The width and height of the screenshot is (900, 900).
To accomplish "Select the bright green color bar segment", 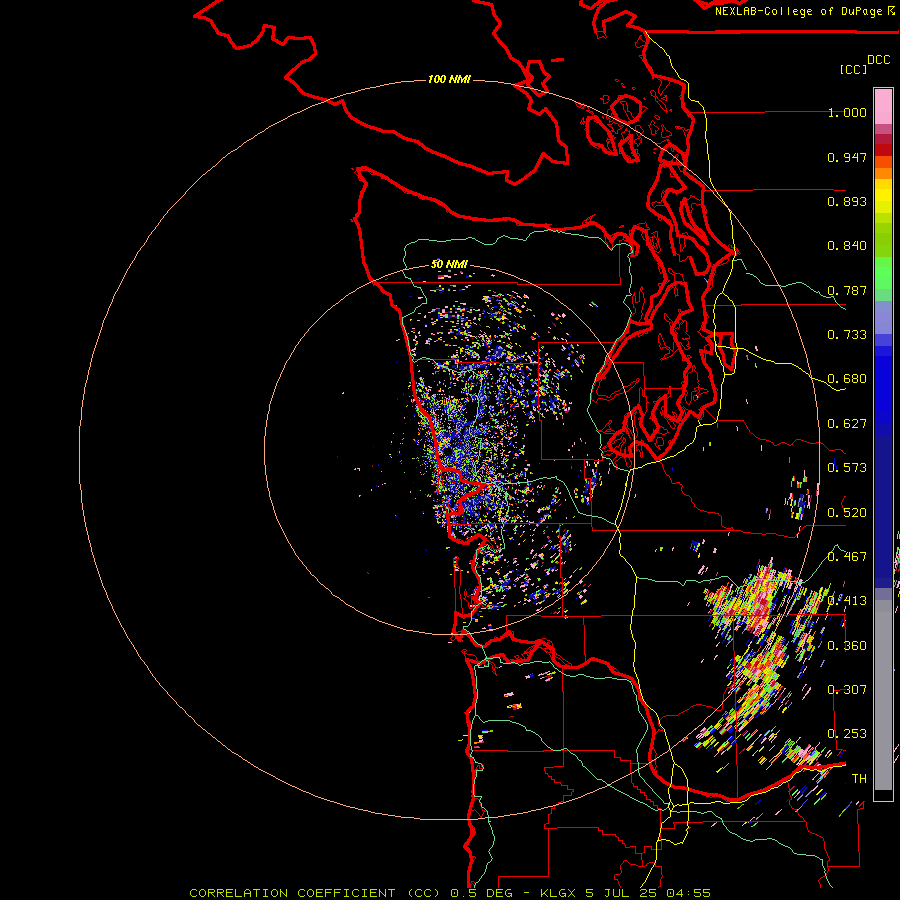I will click(883, 273).
